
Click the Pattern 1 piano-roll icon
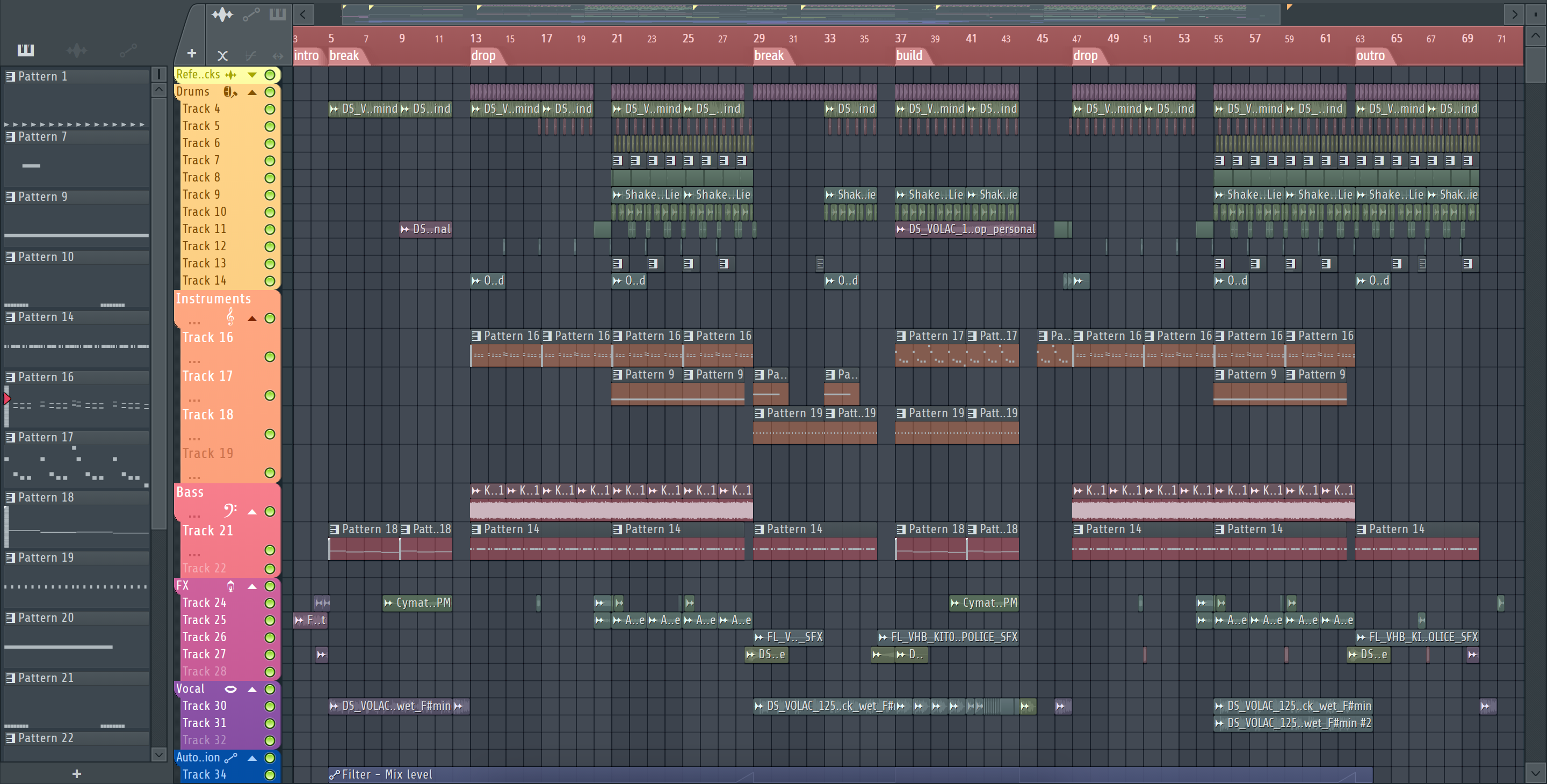click(x=10, y=76)
